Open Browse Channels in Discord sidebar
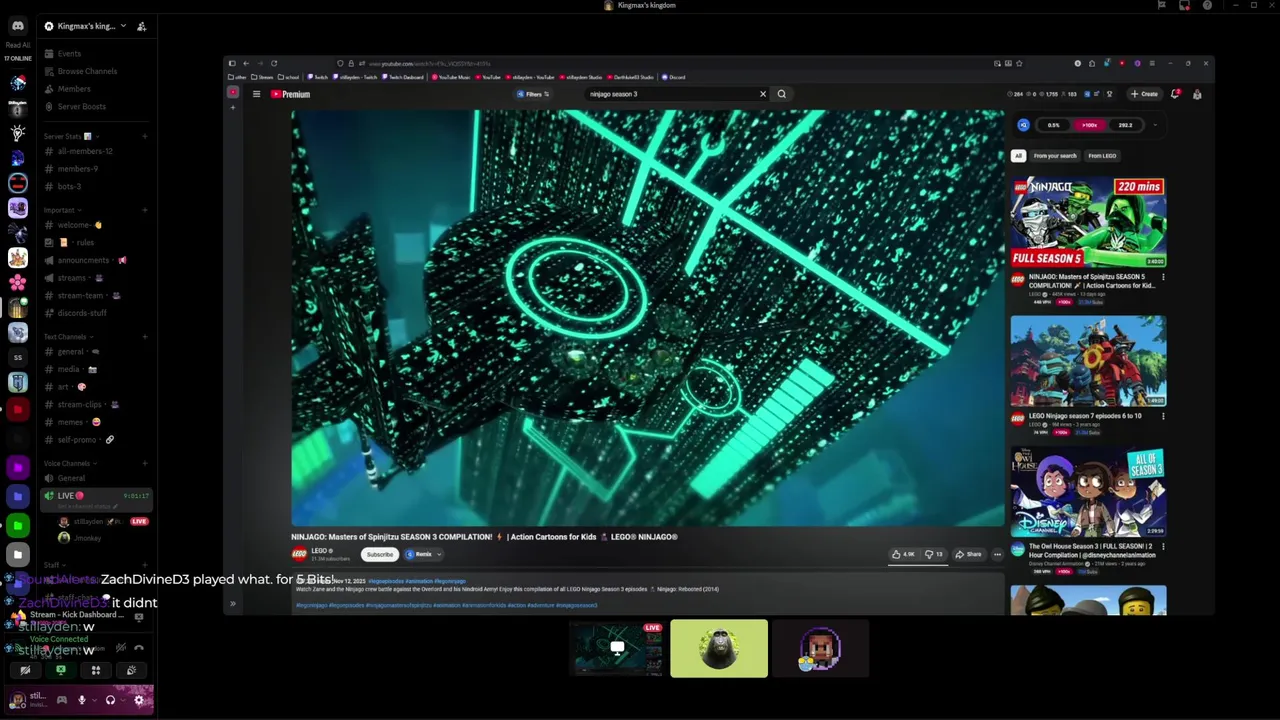The width and height of the screenshot is (1280, 720). point(87,71)
